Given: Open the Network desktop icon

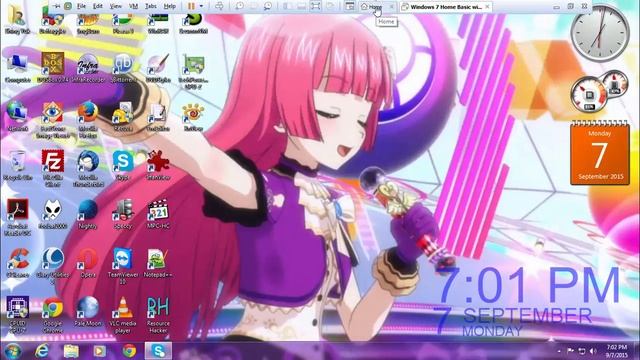Looking at the screenshot, I should pos(17,117).
